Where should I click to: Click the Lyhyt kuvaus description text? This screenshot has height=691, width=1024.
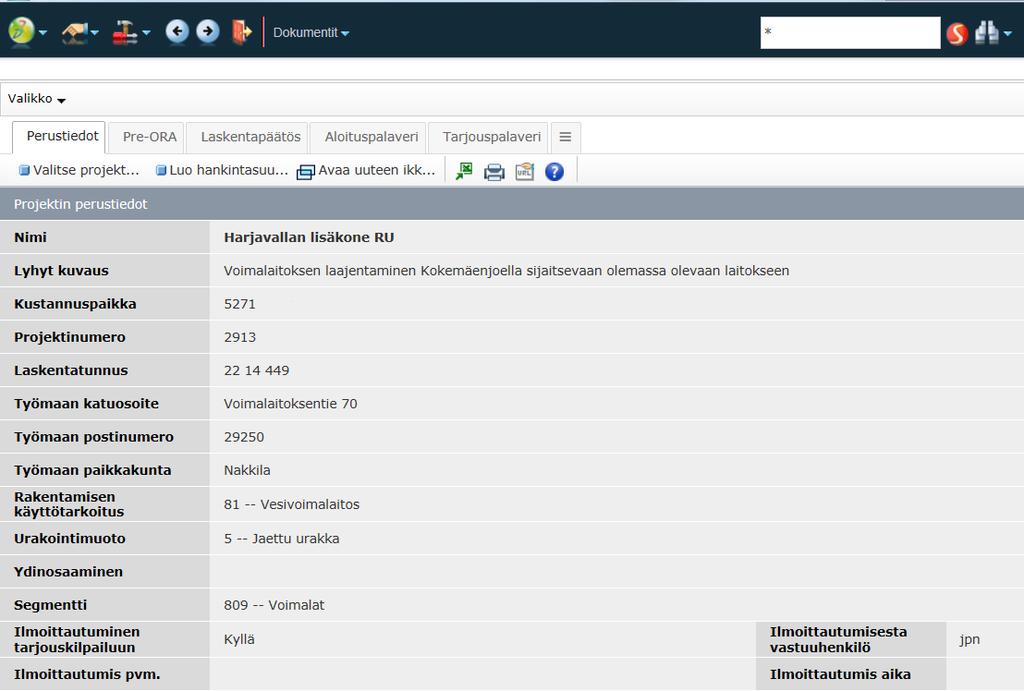(x=506, y=270)
